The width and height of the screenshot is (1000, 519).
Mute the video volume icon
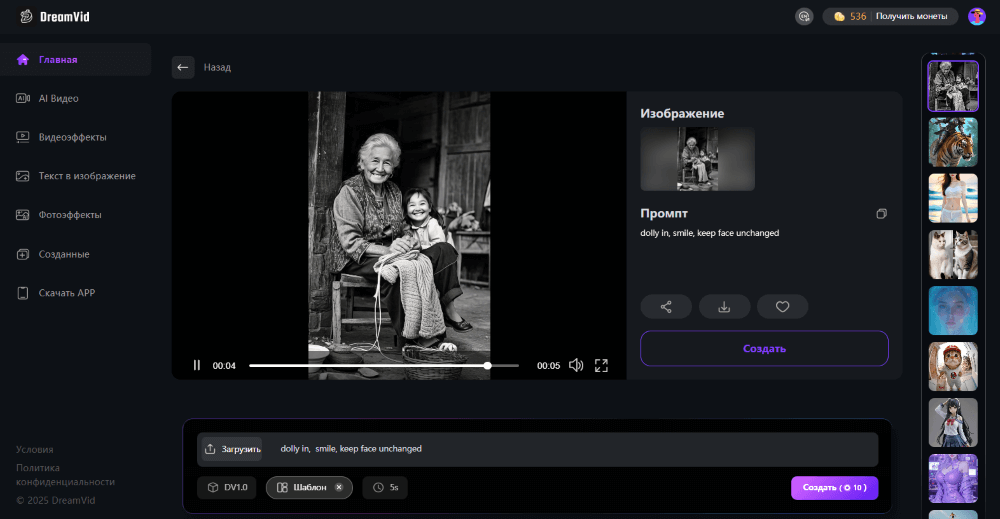click(x=576, y=365)
